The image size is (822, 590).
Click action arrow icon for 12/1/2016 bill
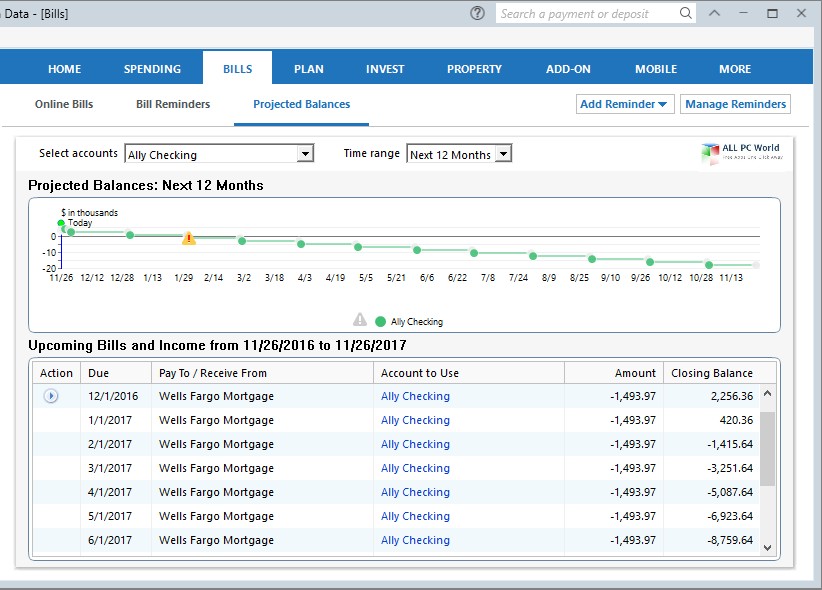pos(51,396)
